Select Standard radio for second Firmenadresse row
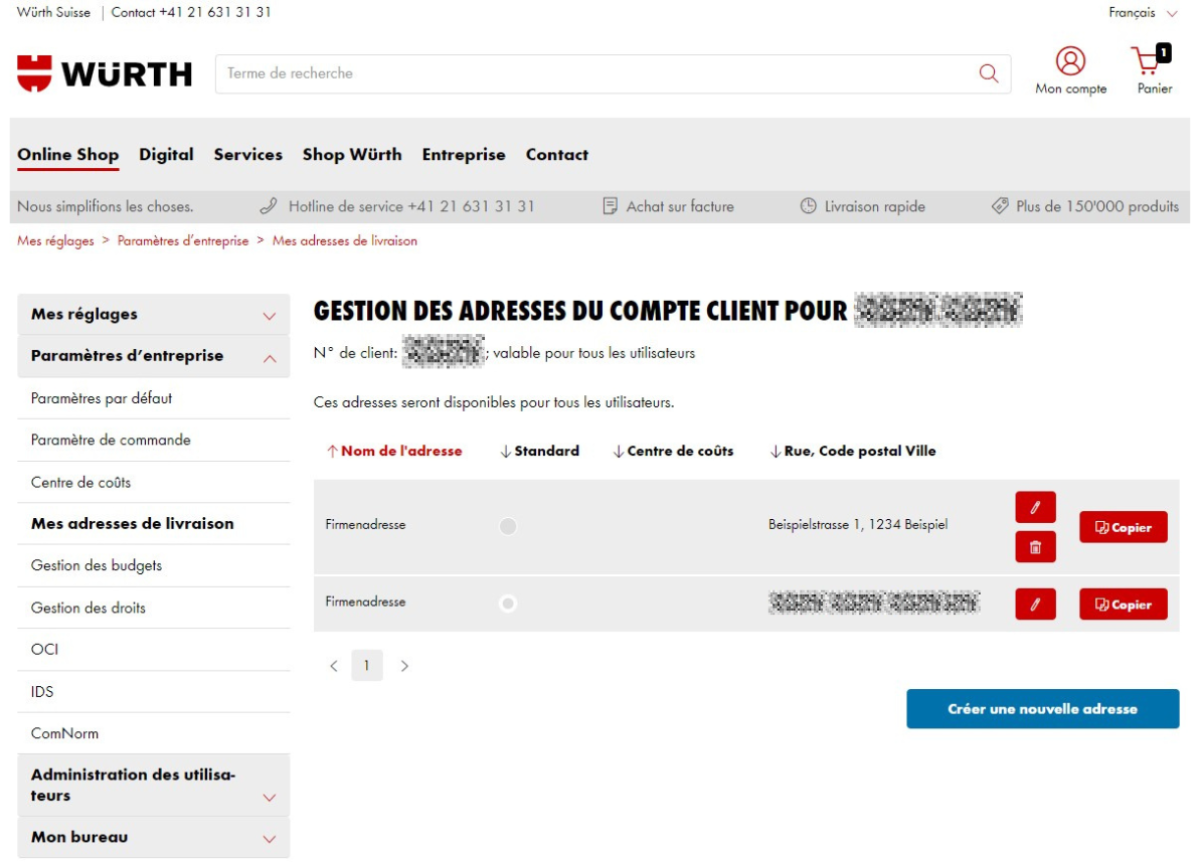The width and height of the screenshot is (1200, 865). (x=508, y=603)
